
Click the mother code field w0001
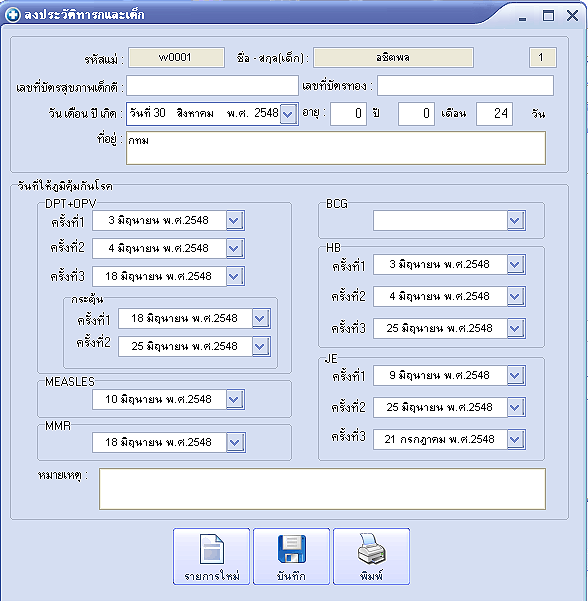pos(176,57)
